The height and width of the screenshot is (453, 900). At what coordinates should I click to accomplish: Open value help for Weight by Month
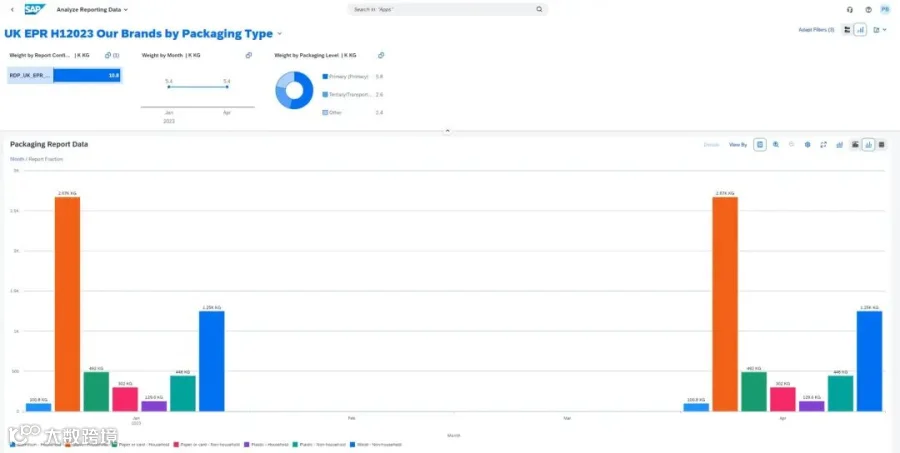[249, 55]
